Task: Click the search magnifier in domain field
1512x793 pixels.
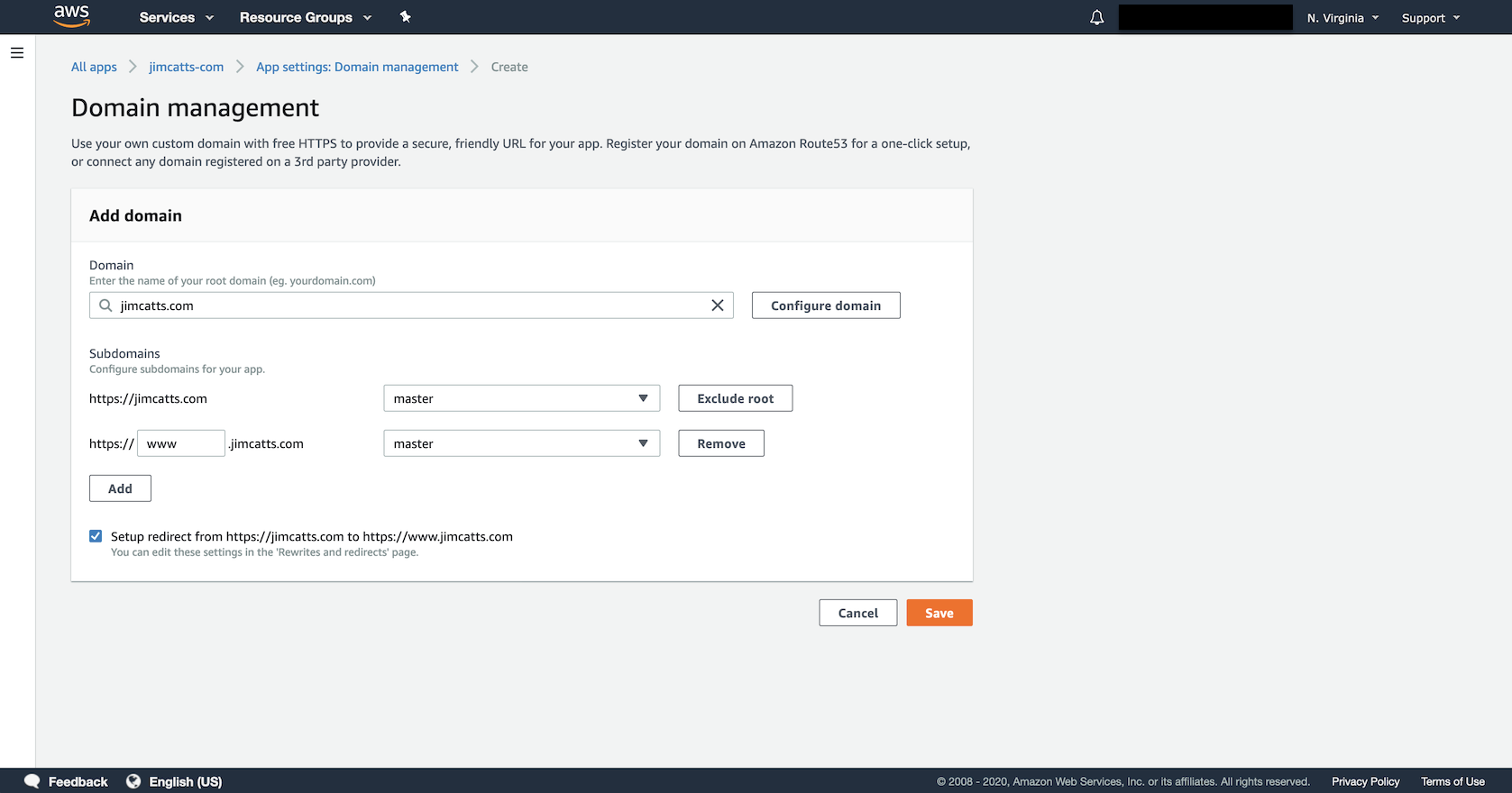Action: click(x=105, y=305)
